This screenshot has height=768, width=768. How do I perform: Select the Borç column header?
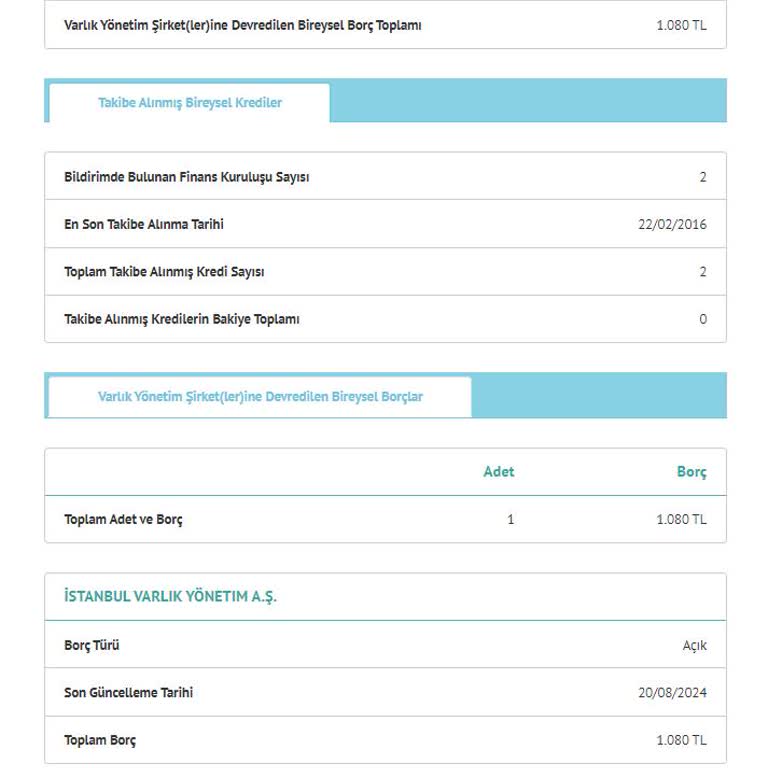(x=691, y=472)
